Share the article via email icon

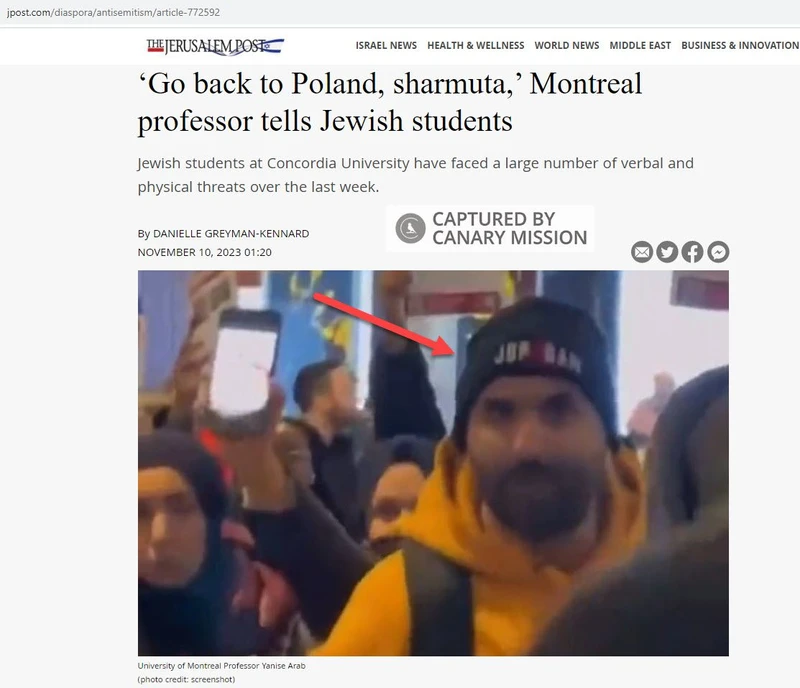tap(642, 252)
